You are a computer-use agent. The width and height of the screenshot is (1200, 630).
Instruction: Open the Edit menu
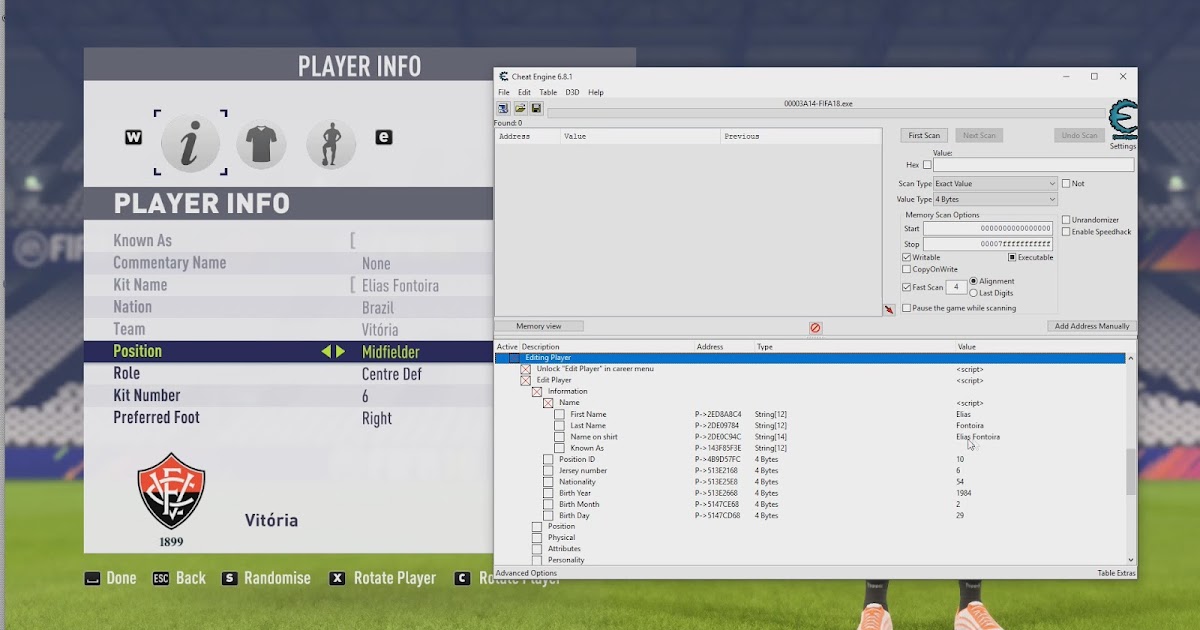point(524,92)
